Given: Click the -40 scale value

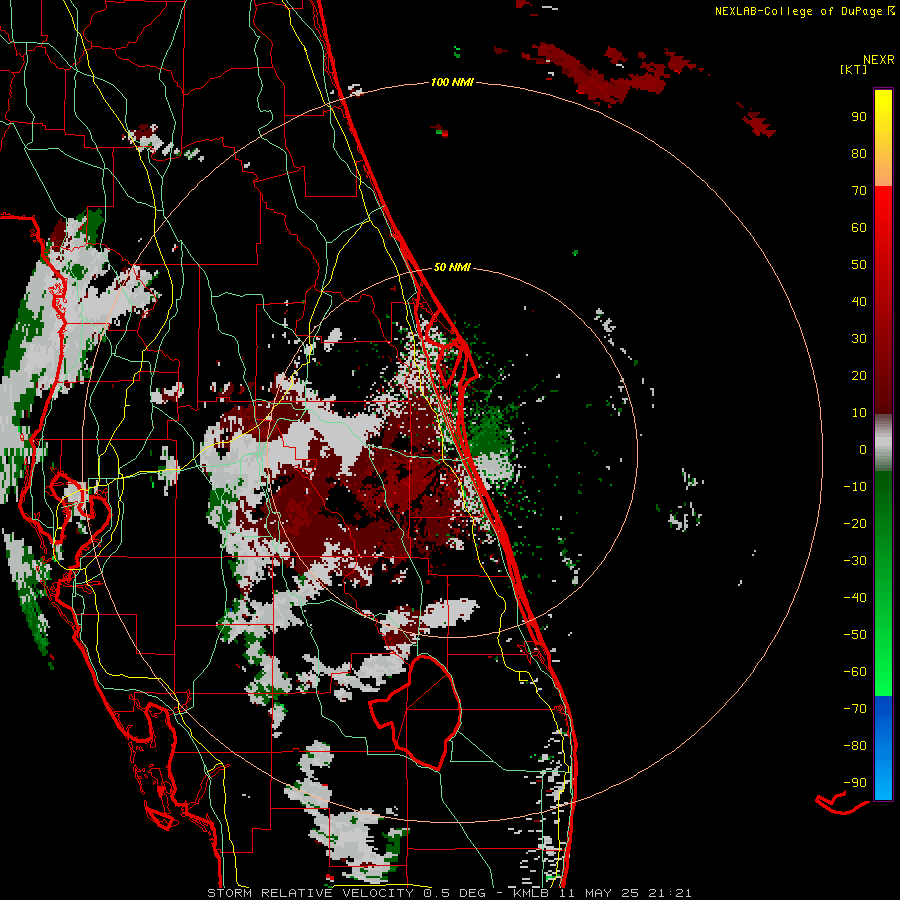Looking at the screenshot, I should tap(855, 598).
